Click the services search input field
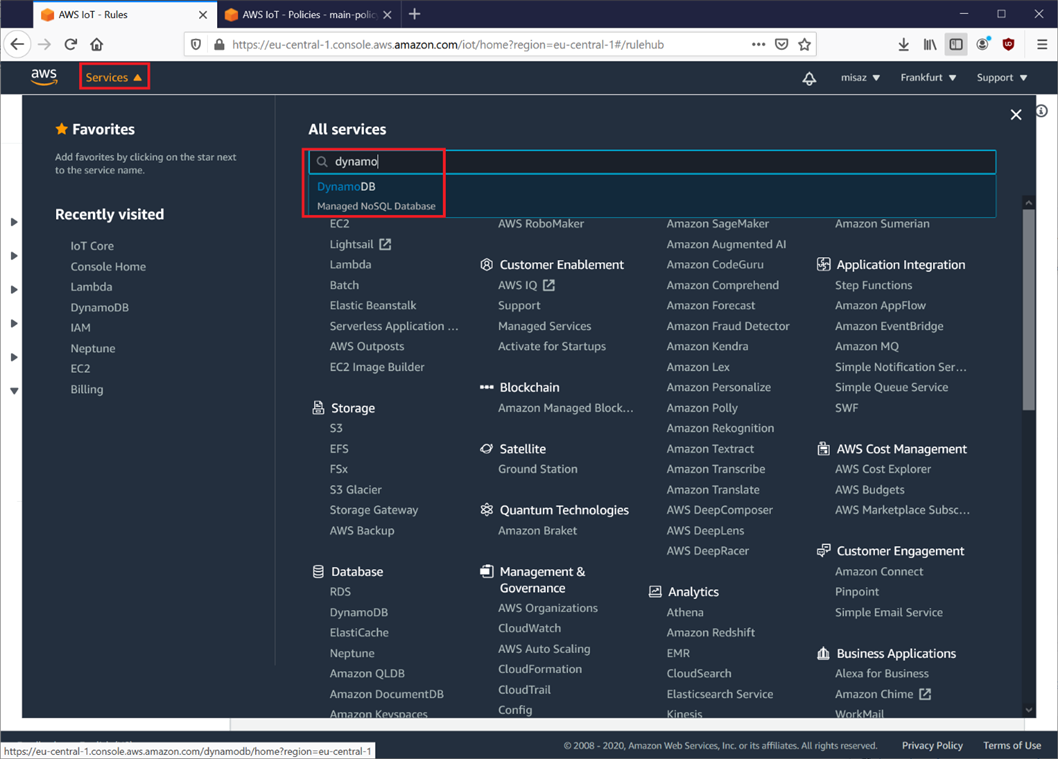The height and width of the screenshot is (759, 1058). coord(652,162)
